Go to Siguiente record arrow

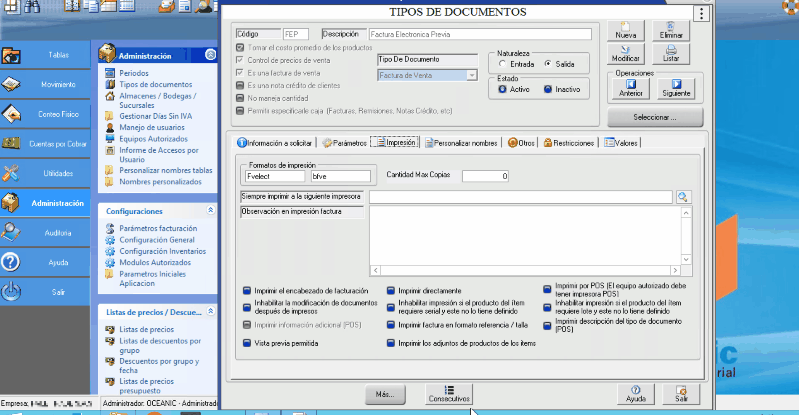676,89
